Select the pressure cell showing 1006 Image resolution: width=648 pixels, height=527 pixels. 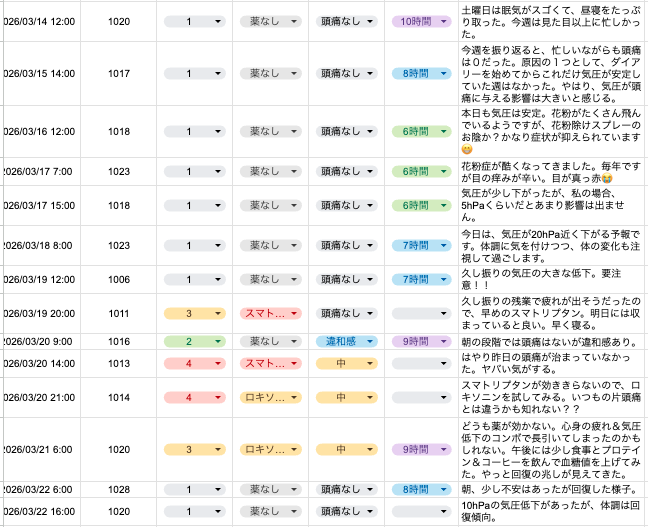[x=119, y=280]
